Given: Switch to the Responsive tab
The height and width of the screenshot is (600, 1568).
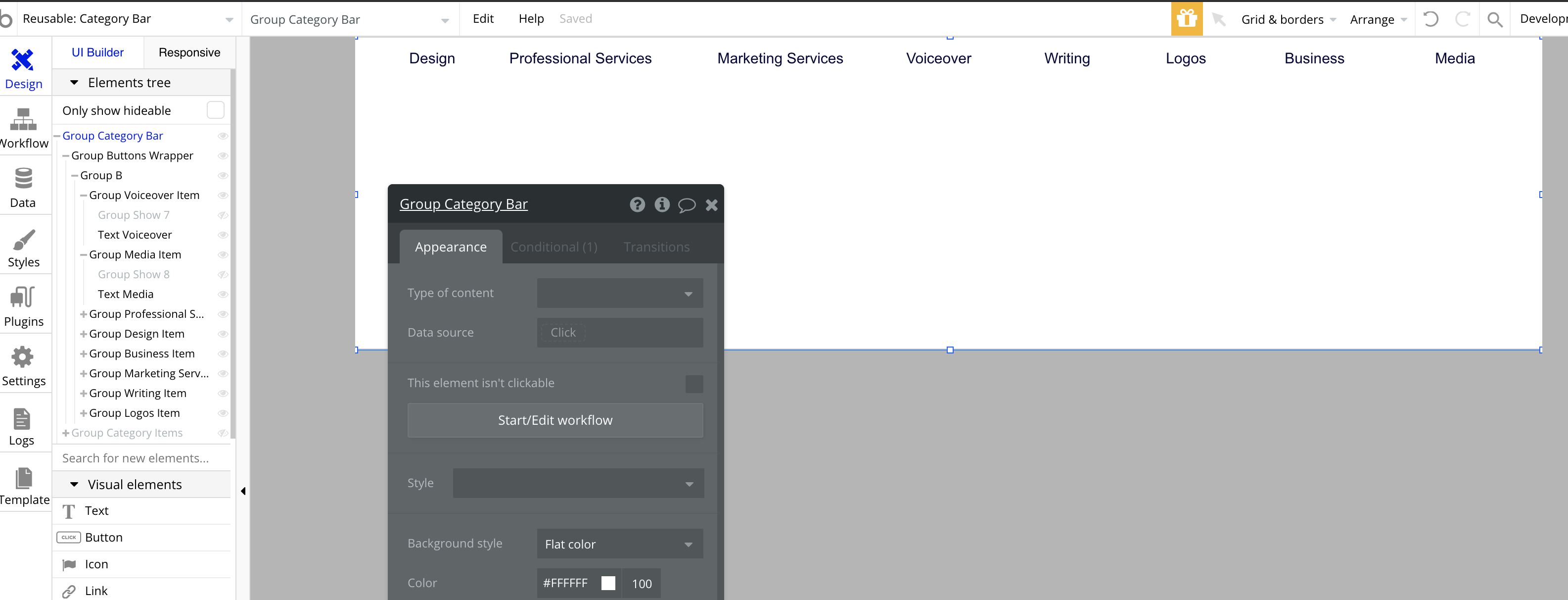Looking at the screenshot, I should coord(189,52).
